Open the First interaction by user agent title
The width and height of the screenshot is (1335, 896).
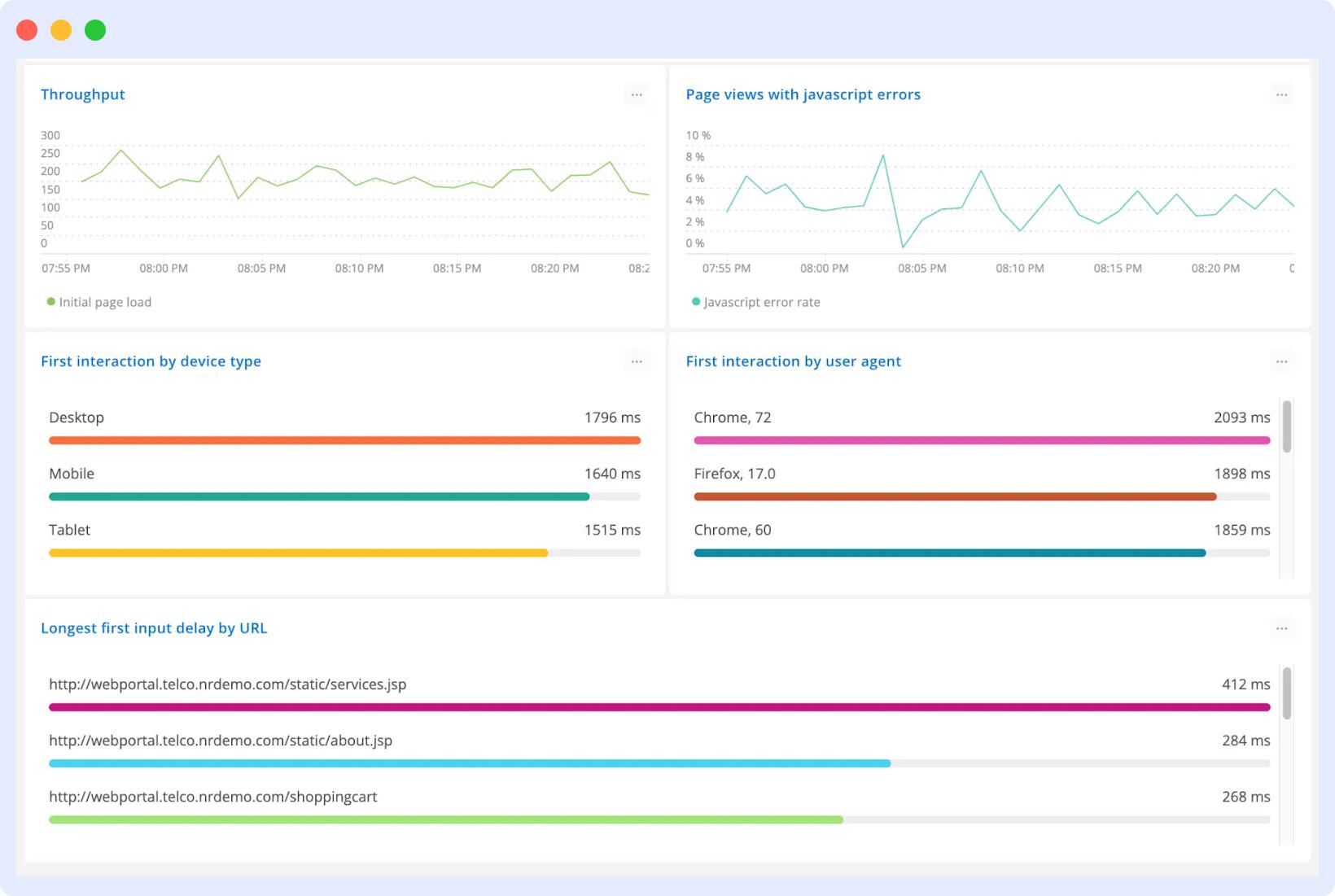794,361
